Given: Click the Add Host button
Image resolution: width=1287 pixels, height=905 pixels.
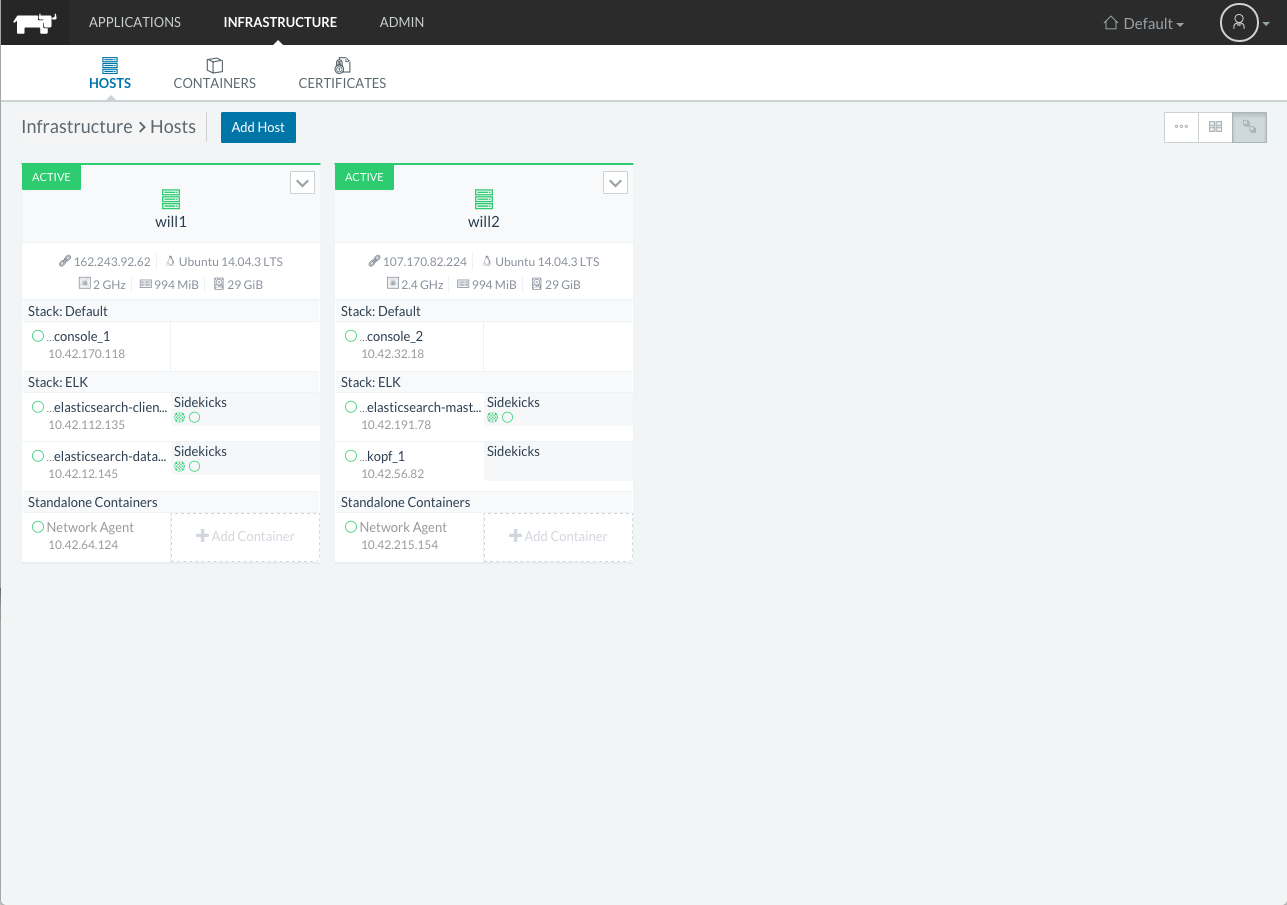Looking at the screenshot, I should coord(258,127).
